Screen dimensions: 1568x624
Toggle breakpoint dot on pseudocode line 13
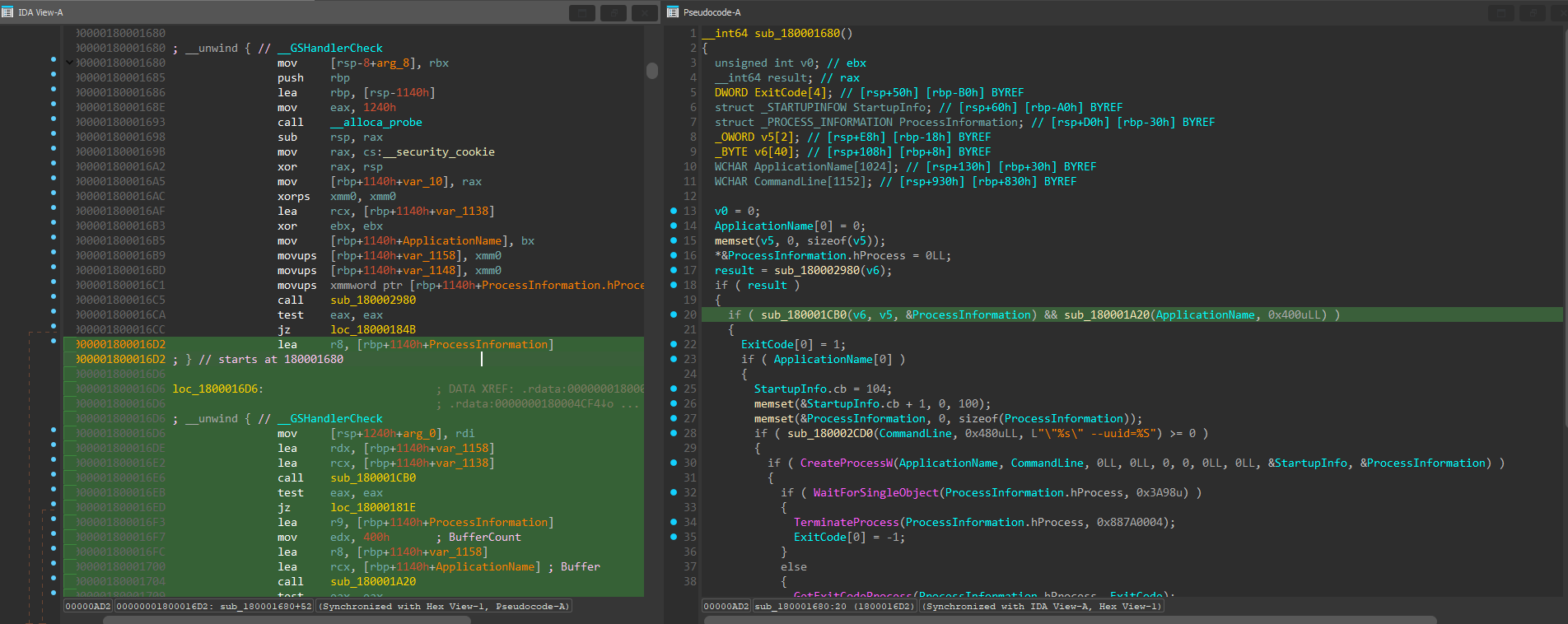(x=674, y=211)
